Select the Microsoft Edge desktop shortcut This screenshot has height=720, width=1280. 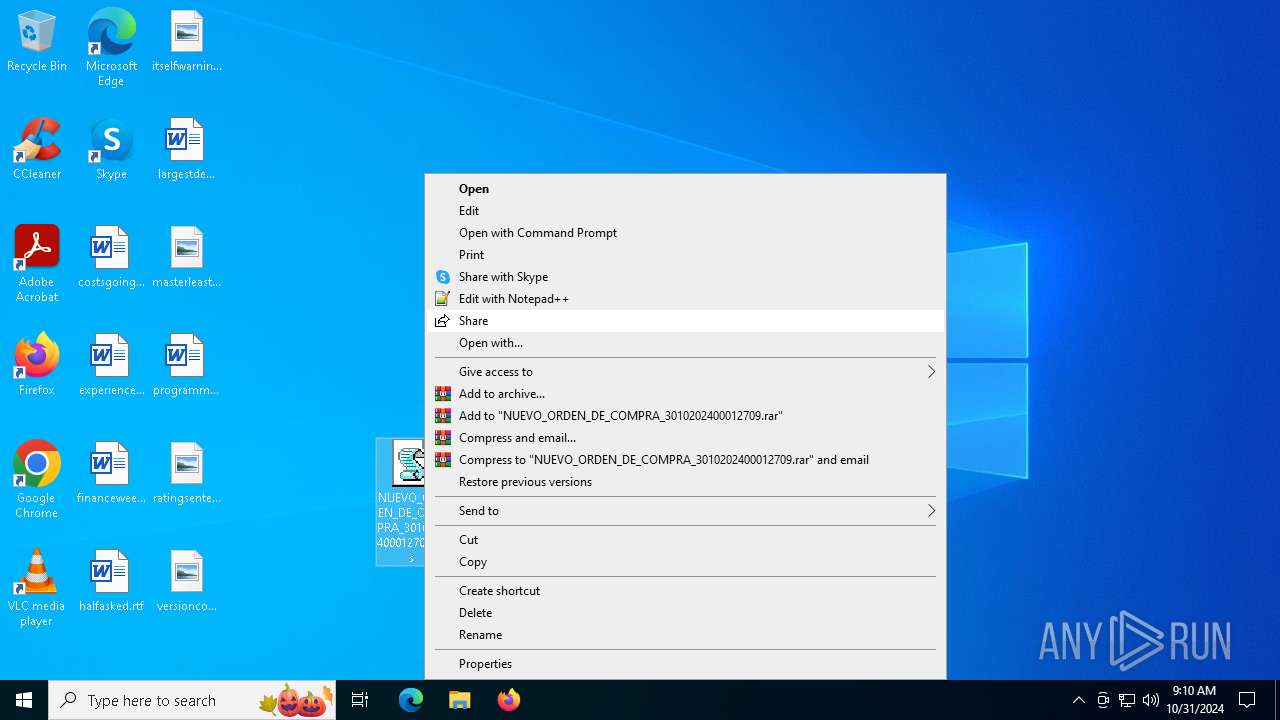pos(111,48)
